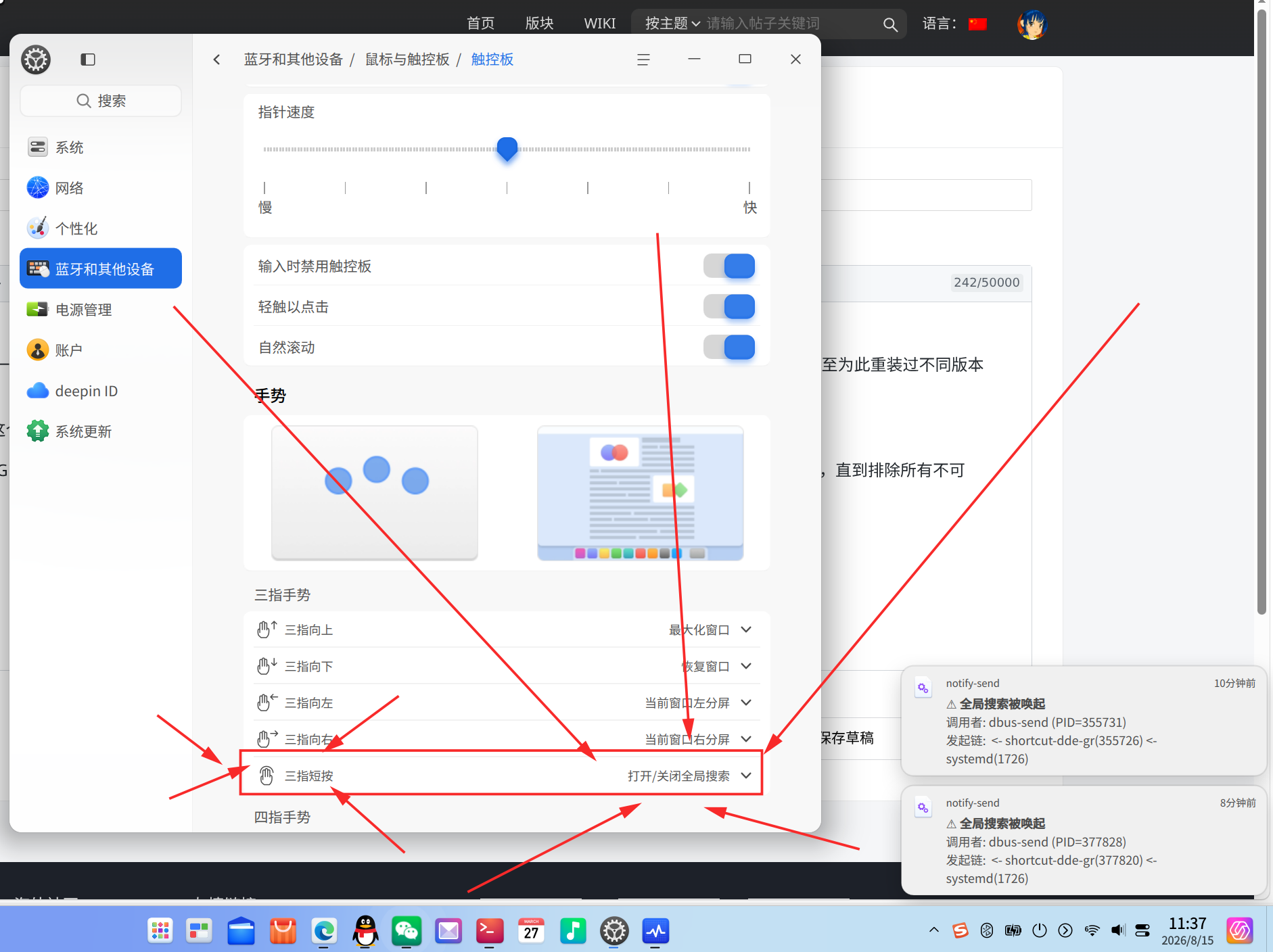1273x952 pixels.
Task: Open WeChat from the dock
Action: [407, 931]
